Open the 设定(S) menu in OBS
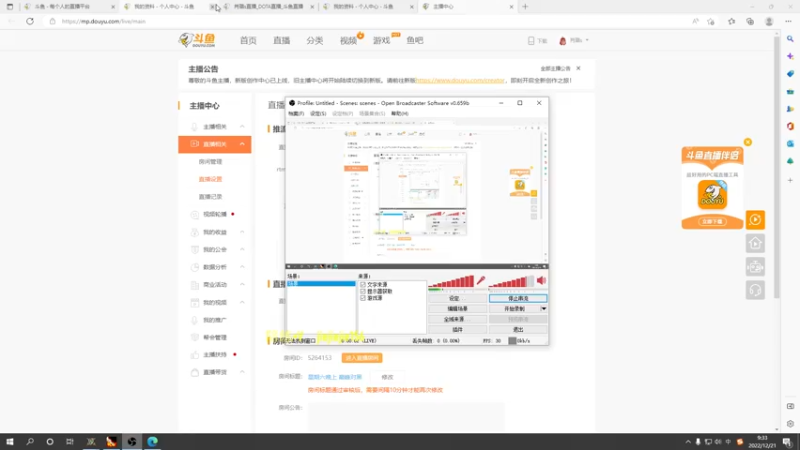Viewport: 800px width, 450px height. 318,113
